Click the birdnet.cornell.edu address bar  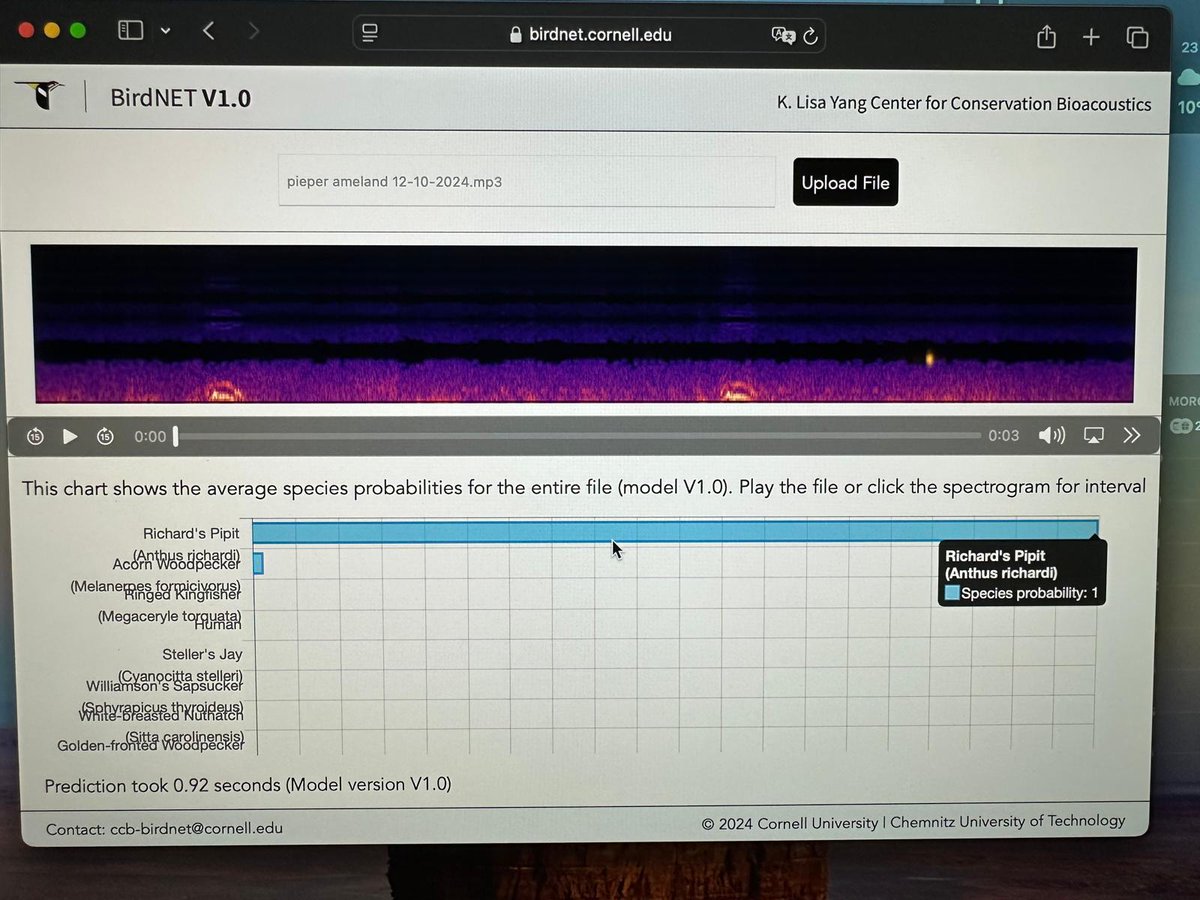[x=590, y=35]
